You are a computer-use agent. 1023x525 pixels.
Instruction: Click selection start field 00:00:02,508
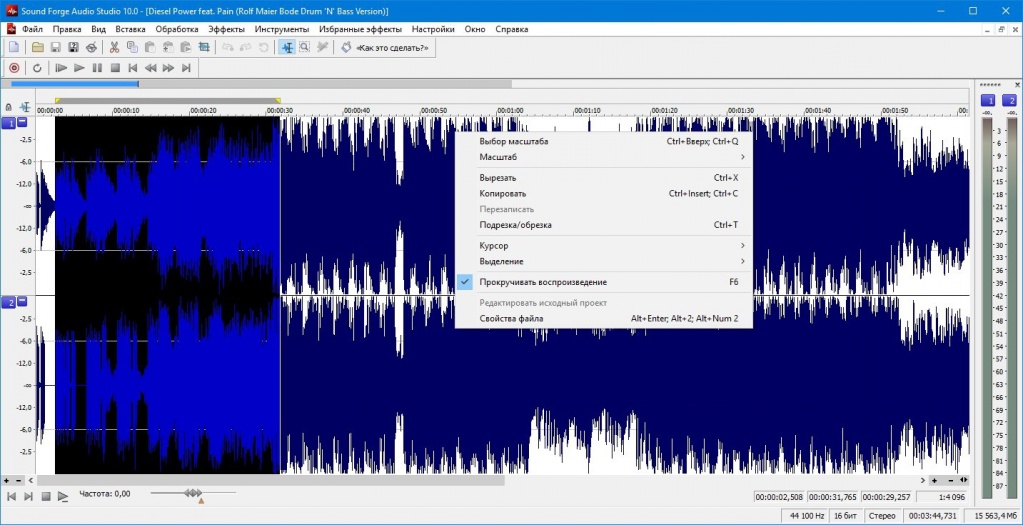[779, 497]
